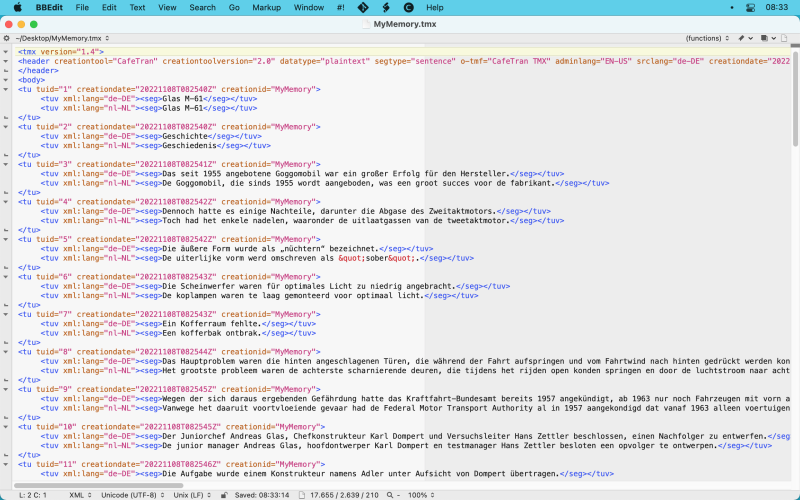Screen dimensions: 800x500
Task: Collapse fold triangle for tu tuid="6"
Action: click(x=6, y=277)
